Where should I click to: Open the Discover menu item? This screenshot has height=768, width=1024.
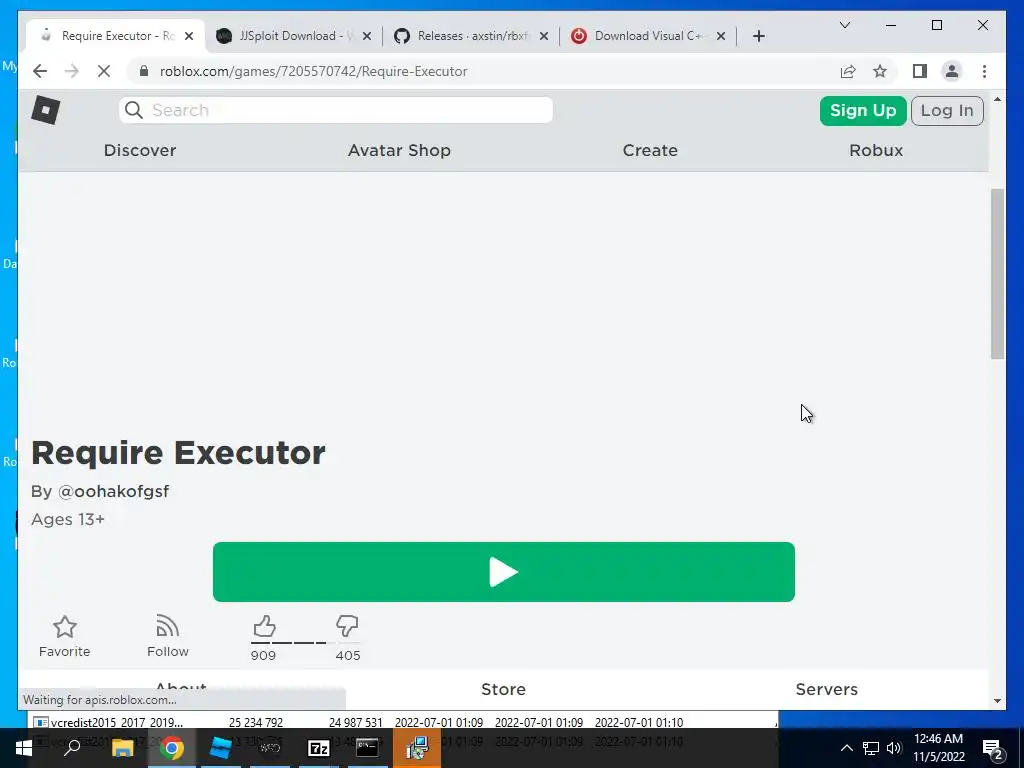click(140, 150)
